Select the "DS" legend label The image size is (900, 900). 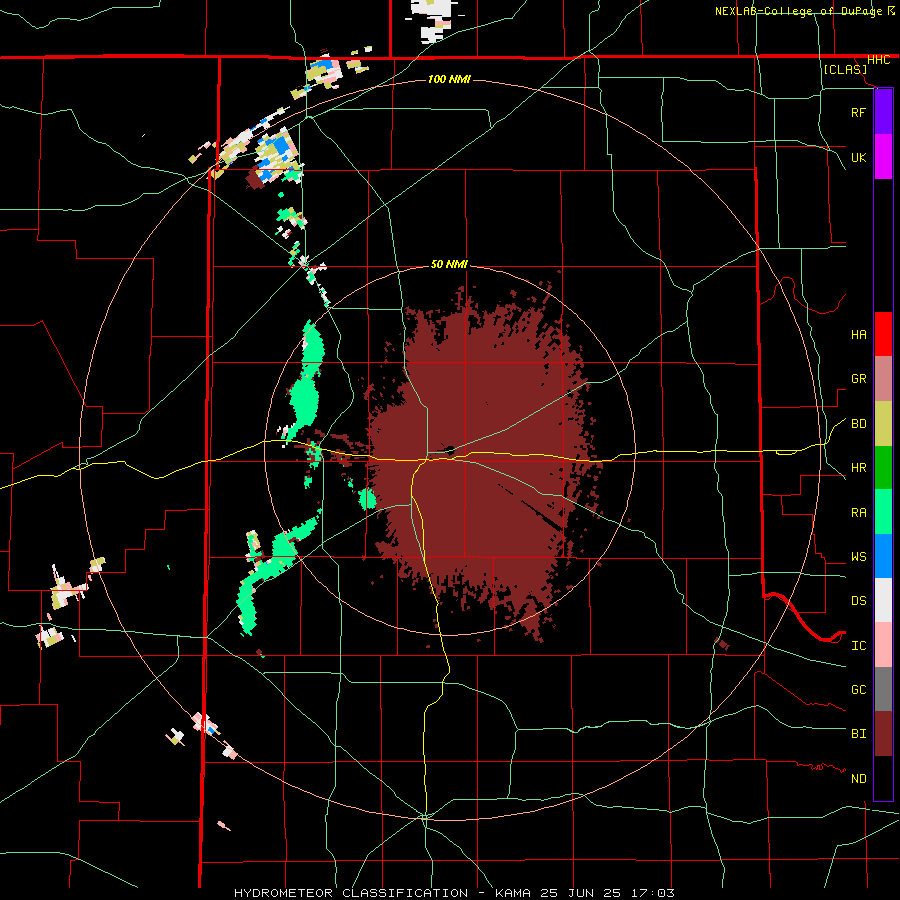pos(859,601)
